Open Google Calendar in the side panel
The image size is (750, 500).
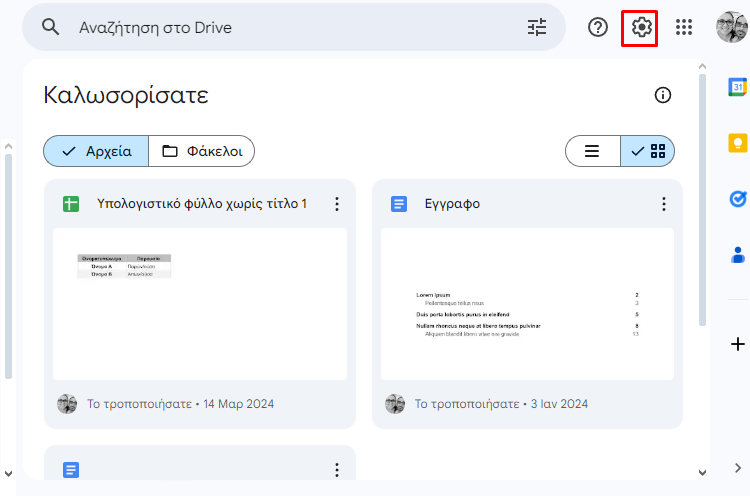pyautogui.click(x=738, y=87)
